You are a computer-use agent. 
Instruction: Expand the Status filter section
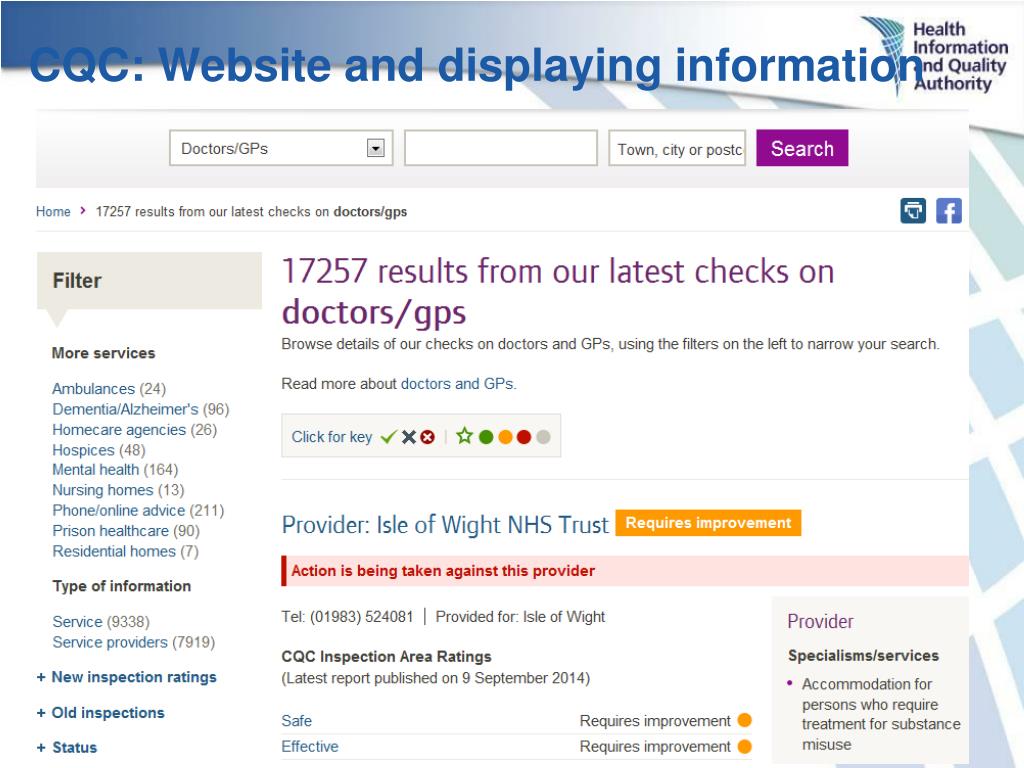point(67,748)
